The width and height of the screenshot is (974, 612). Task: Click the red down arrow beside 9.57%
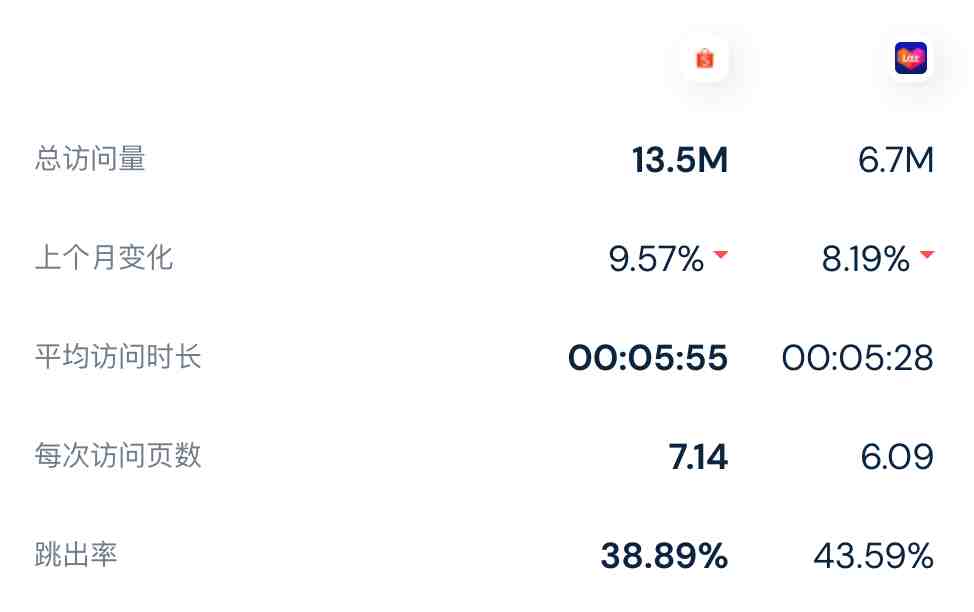(x=721, y=254)
